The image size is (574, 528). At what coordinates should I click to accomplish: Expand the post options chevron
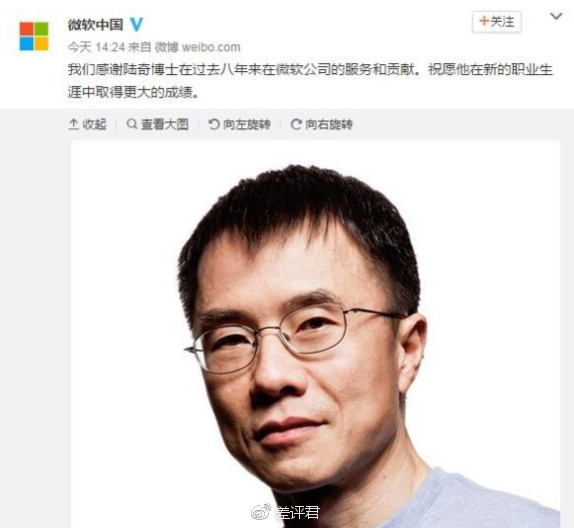pos(556,16)
